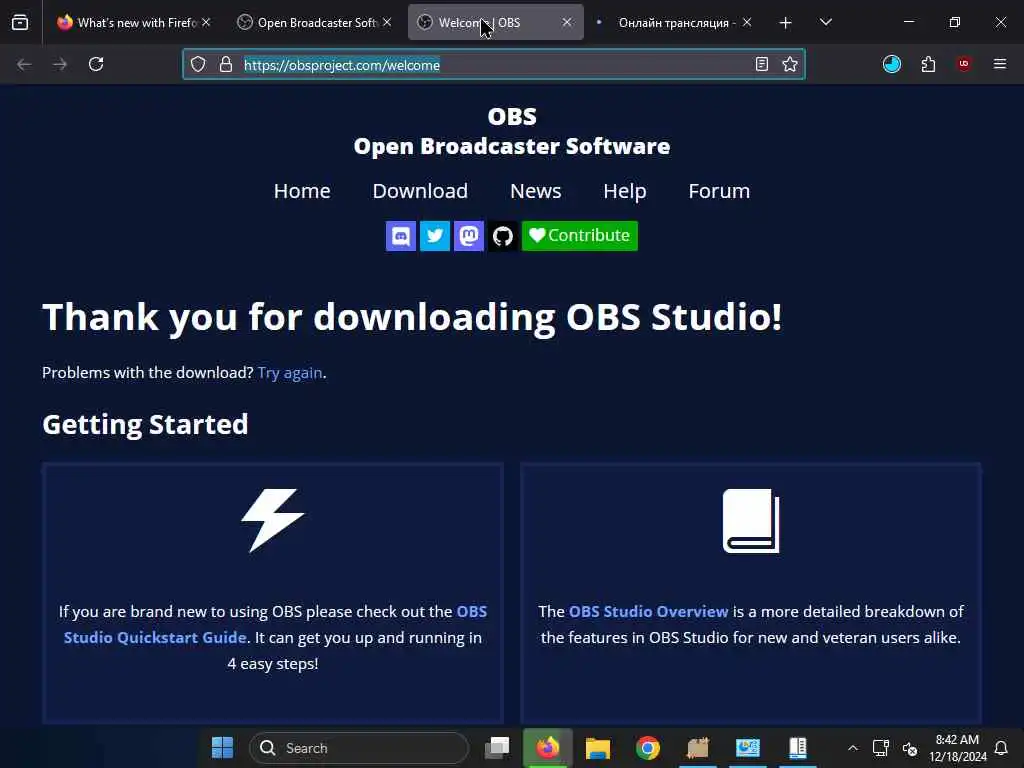Image resolution: width=1024 pixels, height=768 pixels.
Task: Click the network display tray icon
Action: click(880, 748)
